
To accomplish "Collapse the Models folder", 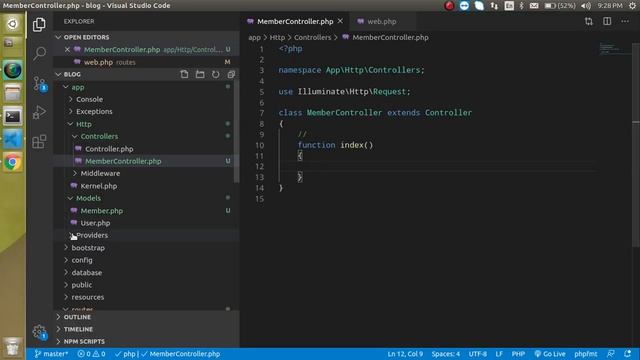I will tap(88, 198).
